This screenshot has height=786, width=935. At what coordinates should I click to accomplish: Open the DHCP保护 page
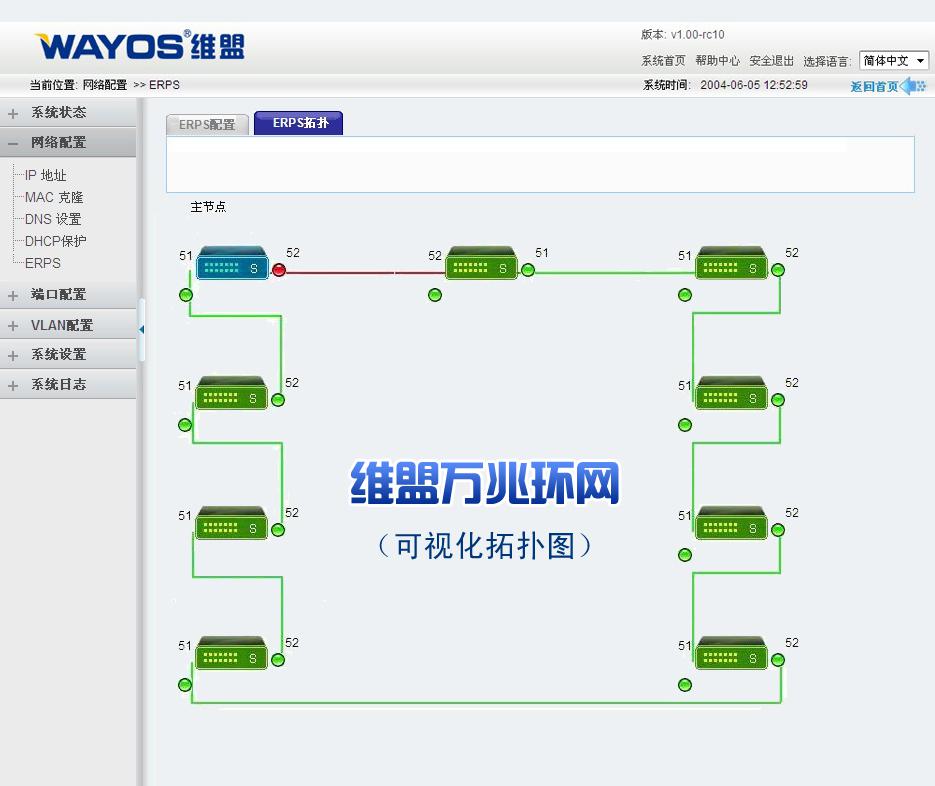[x=55, y=242]
